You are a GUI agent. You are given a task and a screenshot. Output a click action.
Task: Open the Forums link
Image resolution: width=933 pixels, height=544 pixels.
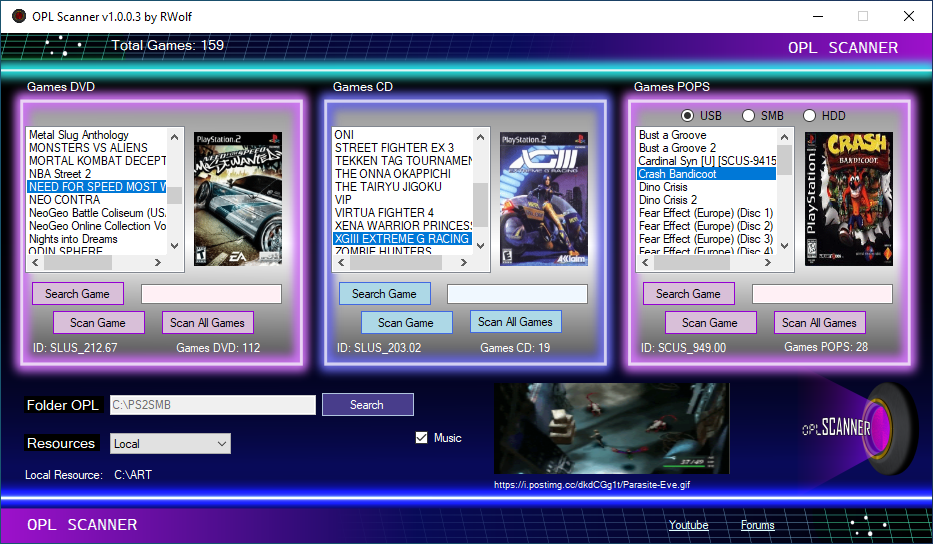coord(757,525)
